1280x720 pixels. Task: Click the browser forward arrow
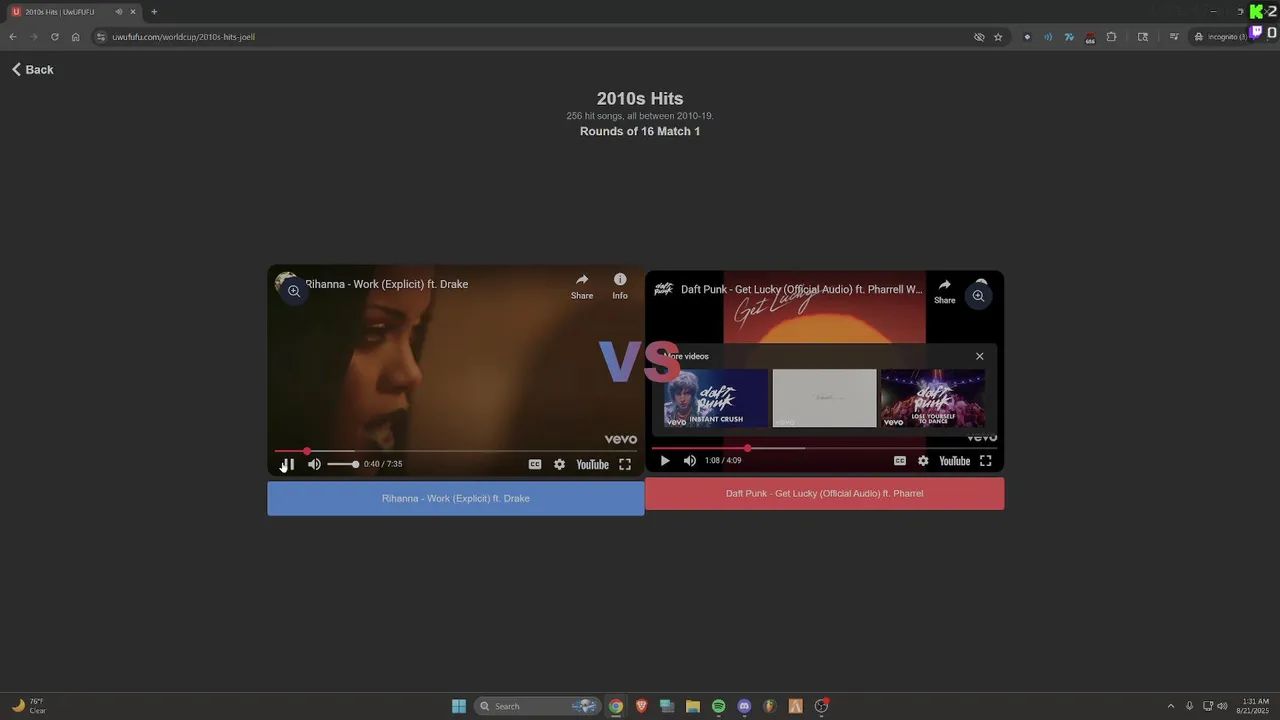click(33, 37)
